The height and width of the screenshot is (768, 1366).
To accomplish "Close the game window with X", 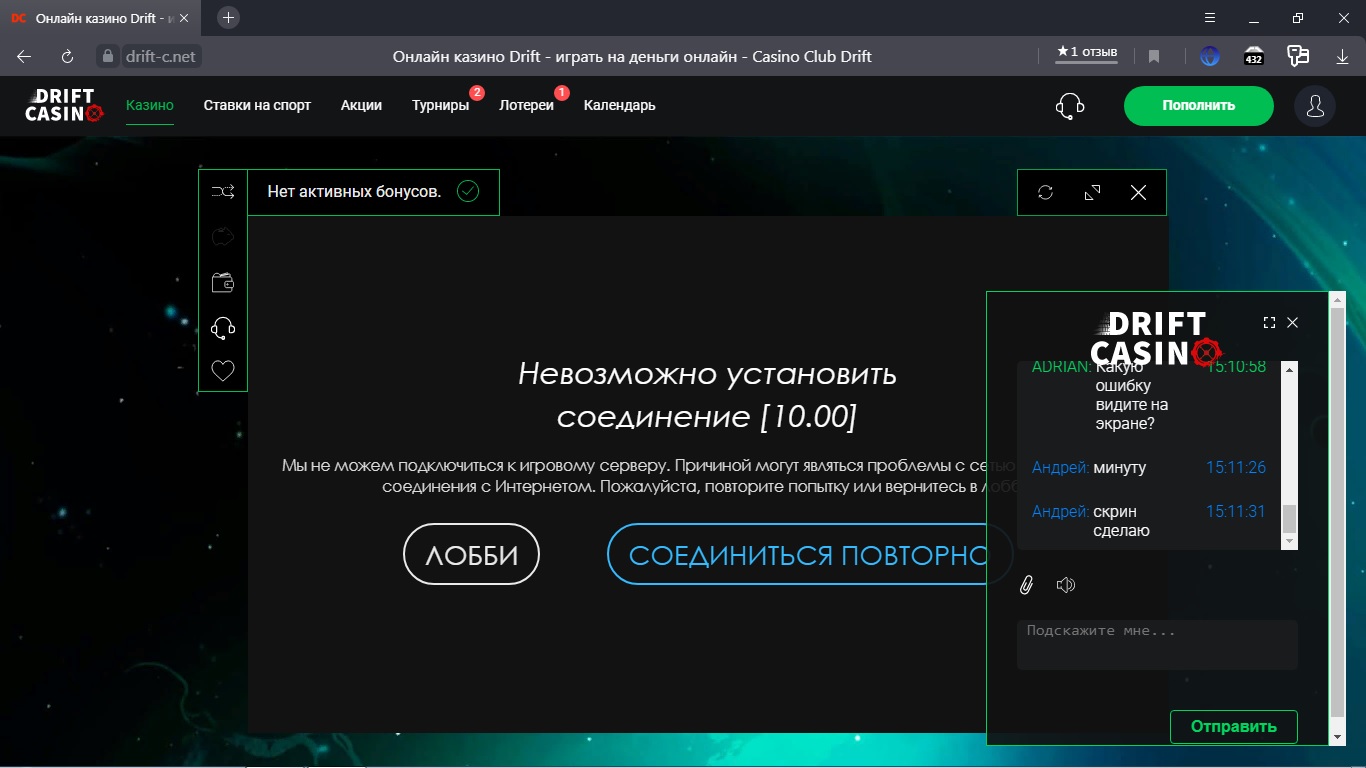I will tap(1138, 193).
